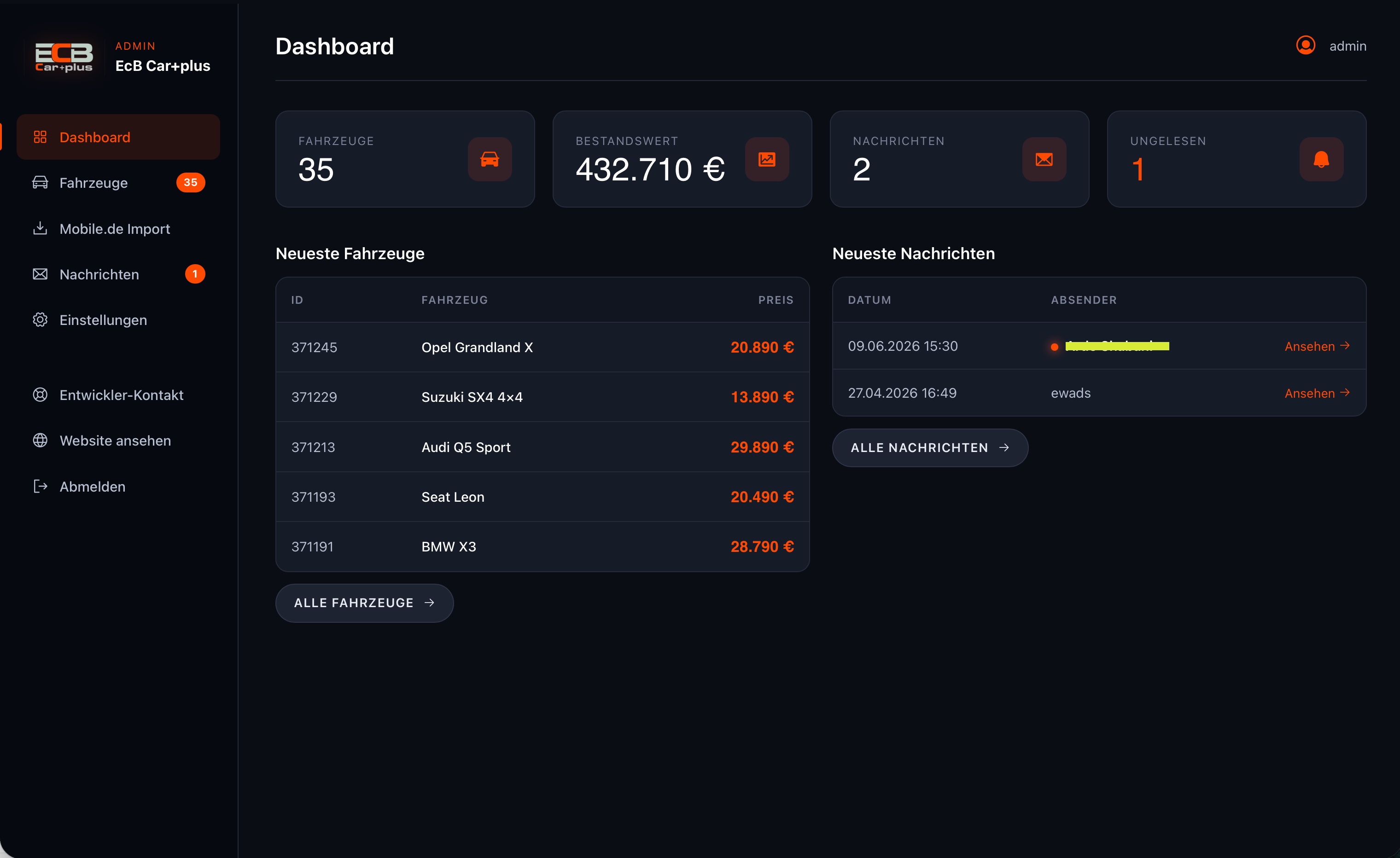Open Mobile.de Import page
The image size is (1400, 858).
118,228
